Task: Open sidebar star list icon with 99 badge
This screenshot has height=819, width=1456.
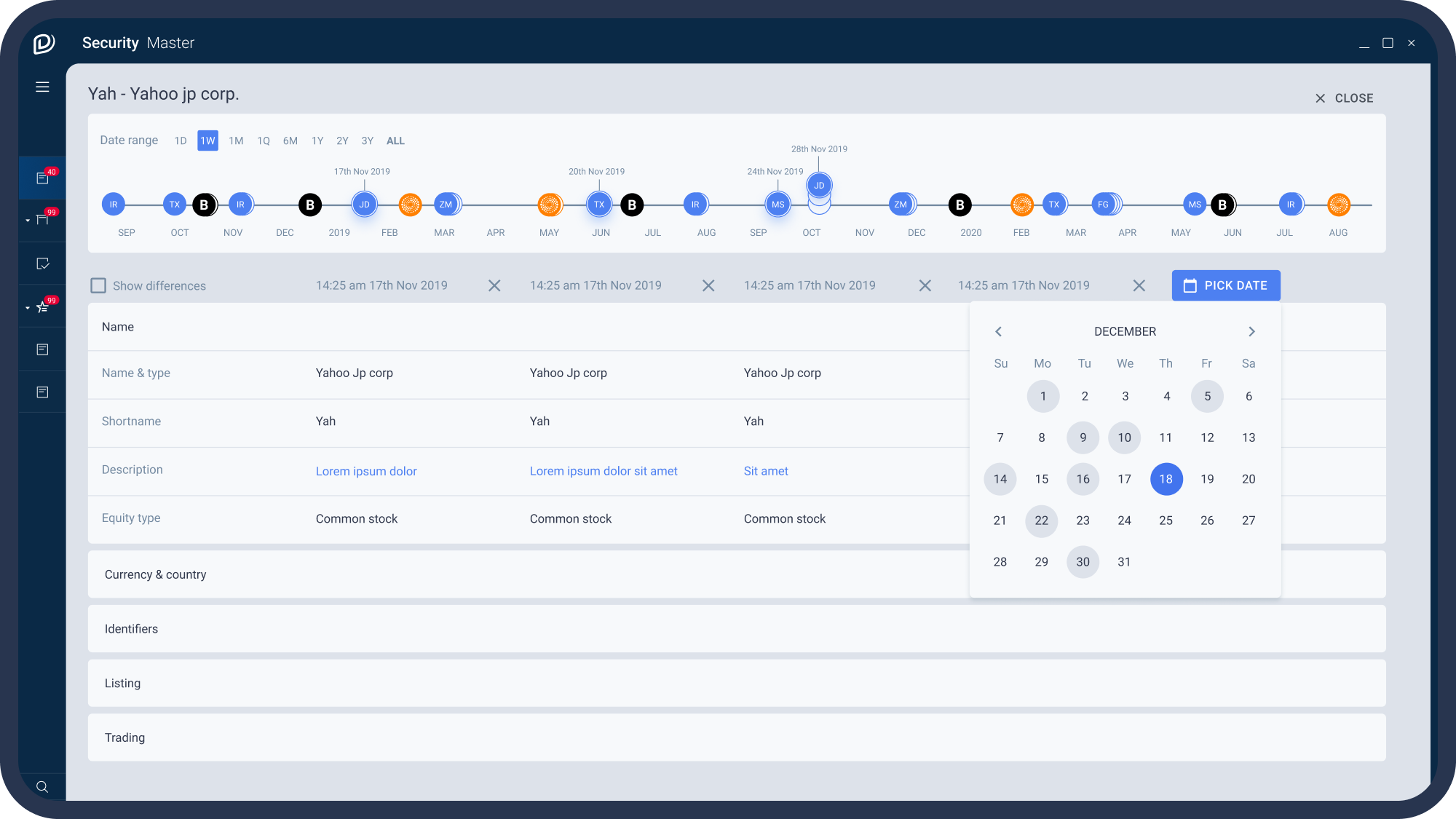Action: 43,307
